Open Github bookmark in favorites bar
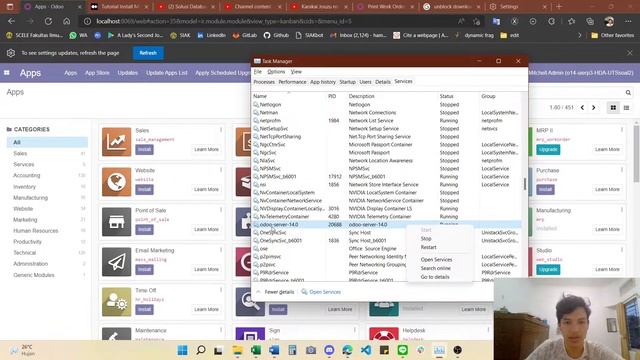 [x=276, y=36]
